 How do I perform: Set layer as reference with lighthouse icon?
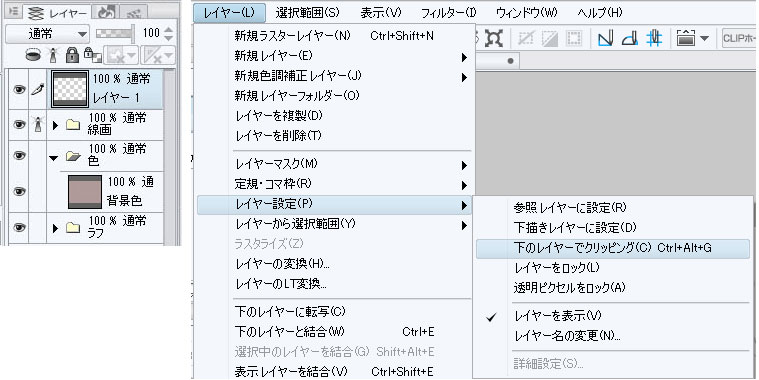[53, 55]
